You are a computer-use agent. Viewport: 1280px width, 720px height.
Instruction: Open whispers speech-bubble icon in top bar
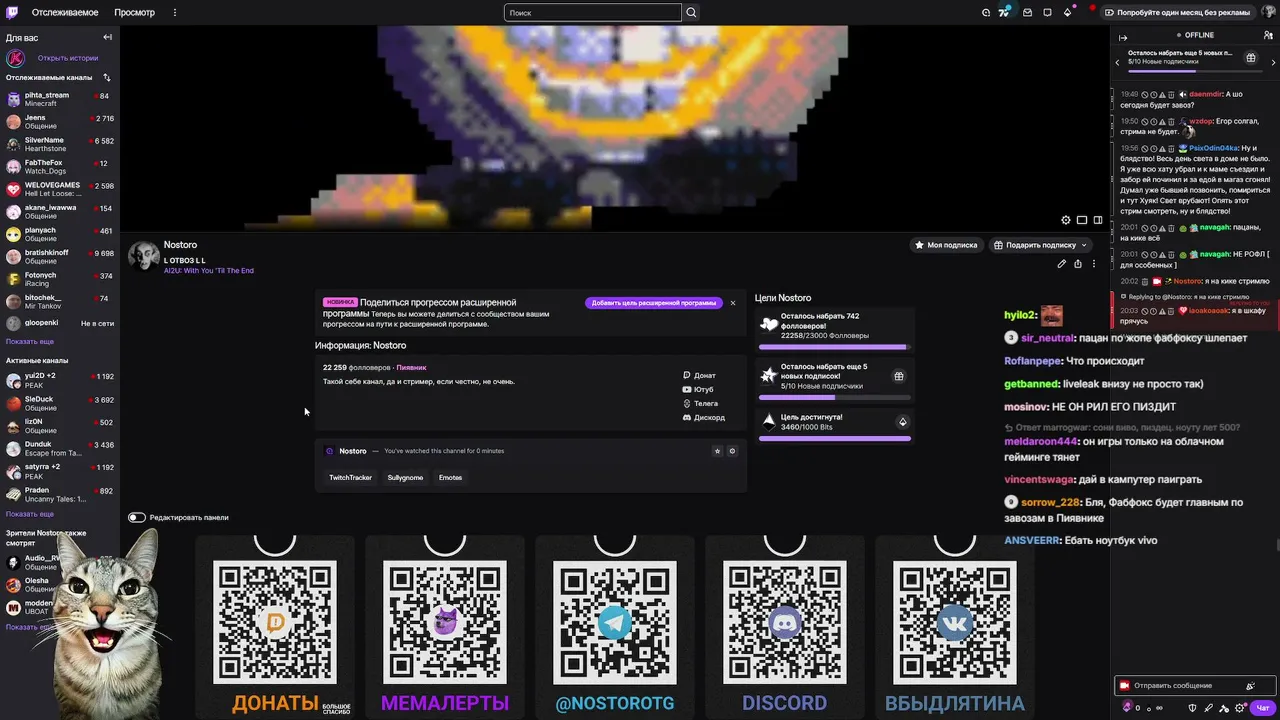click(x=1047, y=13)
